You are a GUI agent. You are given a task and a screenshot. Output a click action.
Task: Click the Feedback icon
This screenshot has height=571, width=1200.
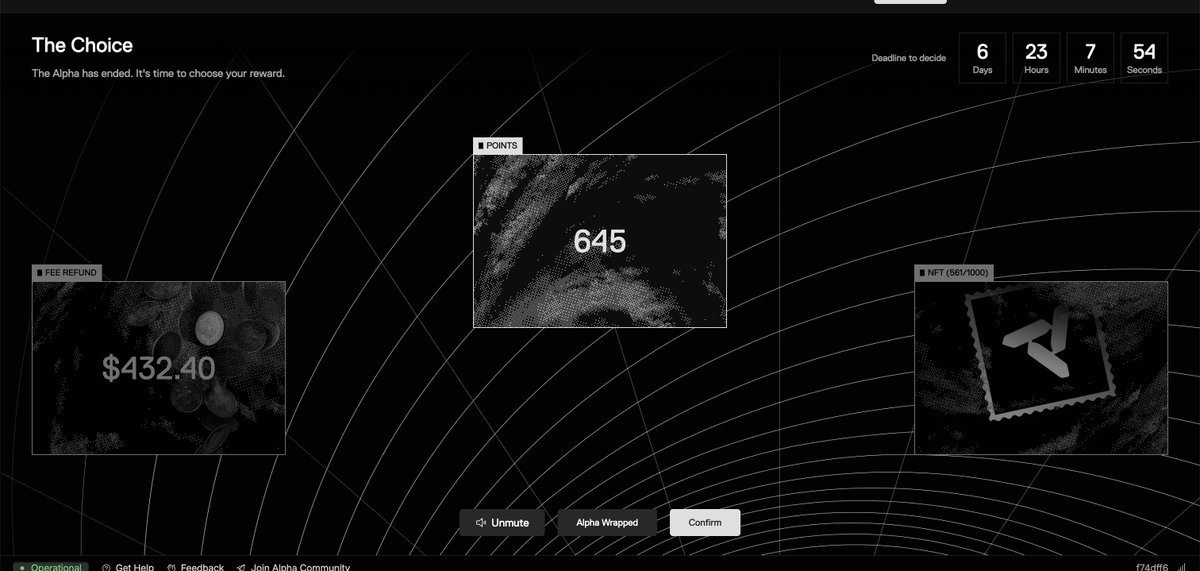[172, 568]
